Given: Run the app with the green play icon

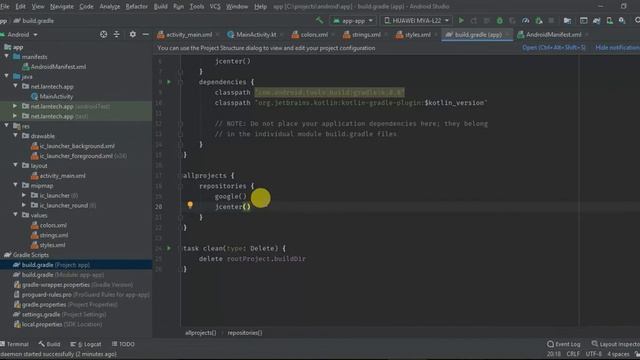Looking at the screenshot, I should coord(461,20).
